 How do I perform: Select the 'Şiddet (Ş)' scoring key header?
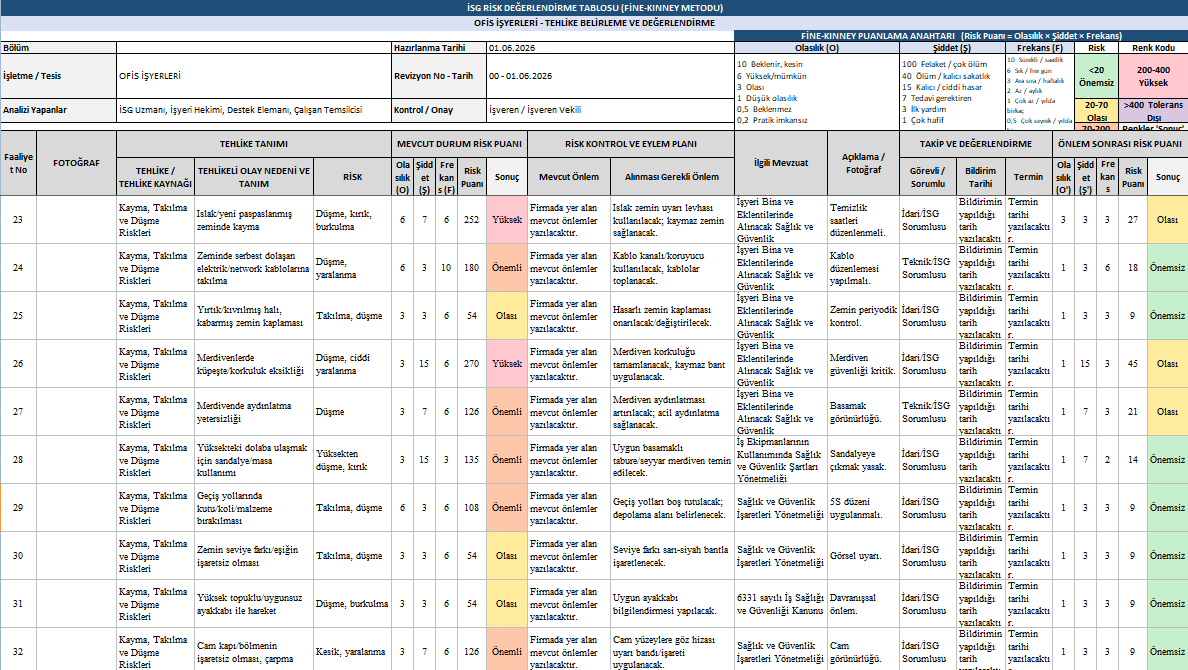(x=952, y=48)
